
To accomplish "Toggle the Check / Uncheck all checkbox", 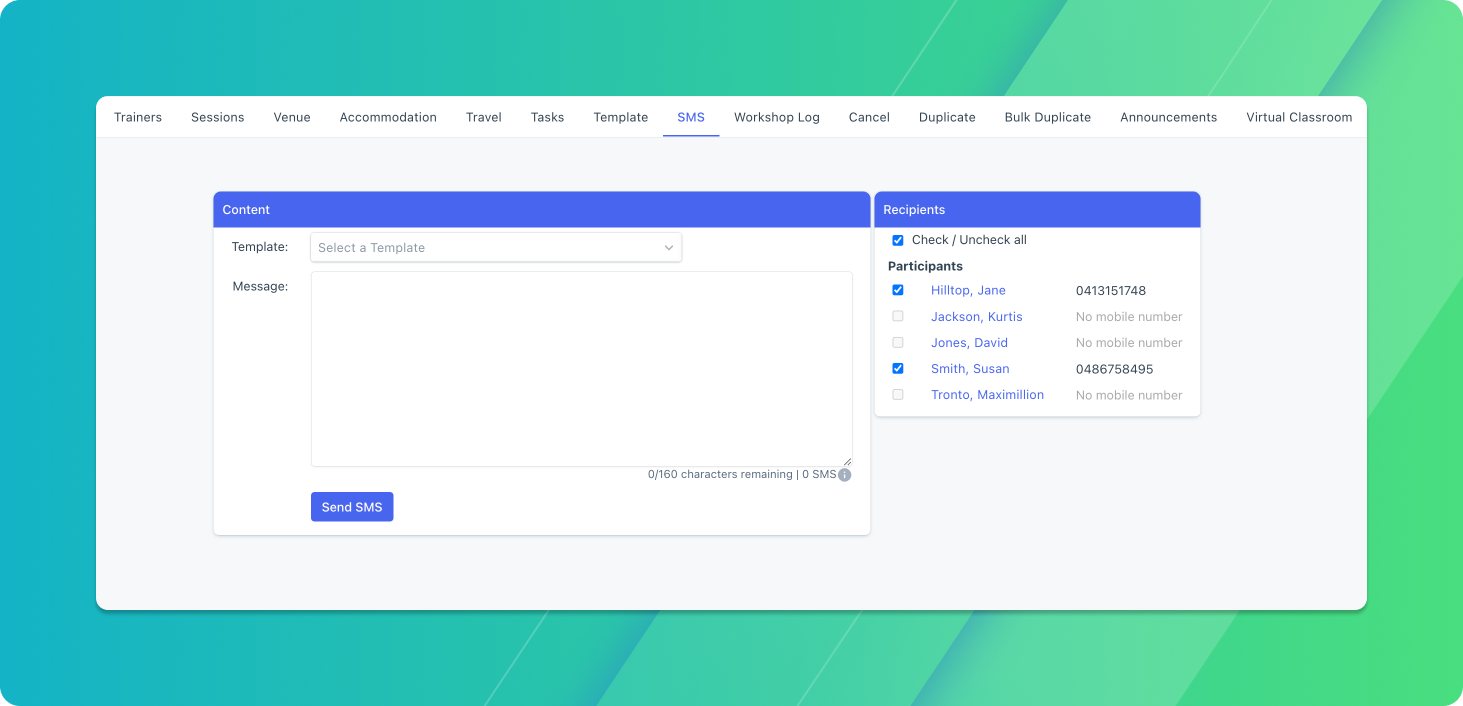I will click(x=898, y=240).
